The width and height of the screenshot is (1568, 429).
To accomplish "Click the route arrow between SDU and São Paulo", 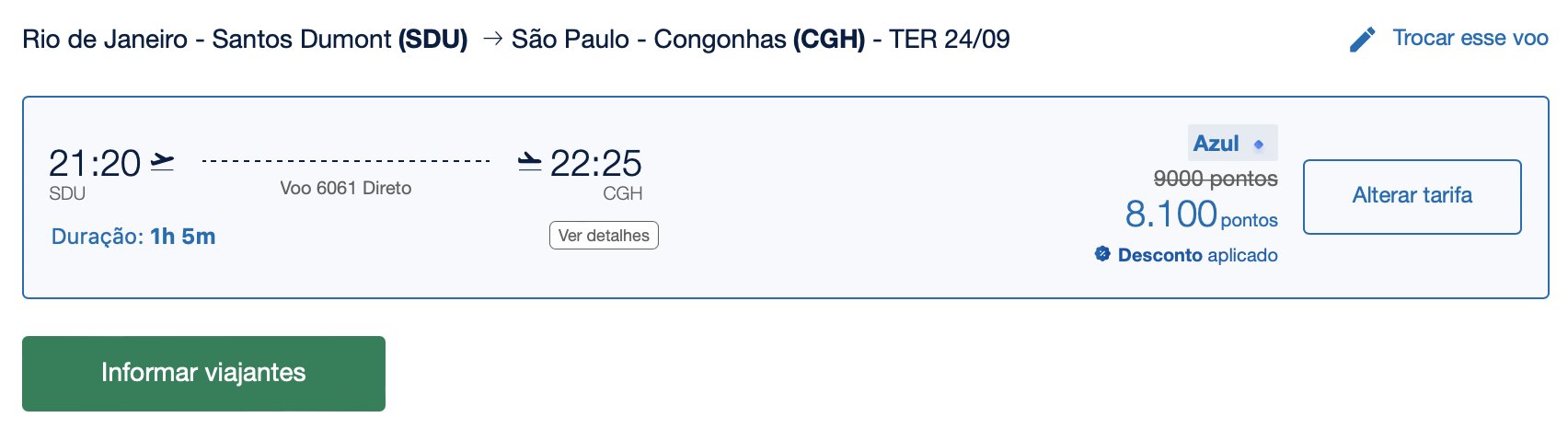I will (493, 39).
